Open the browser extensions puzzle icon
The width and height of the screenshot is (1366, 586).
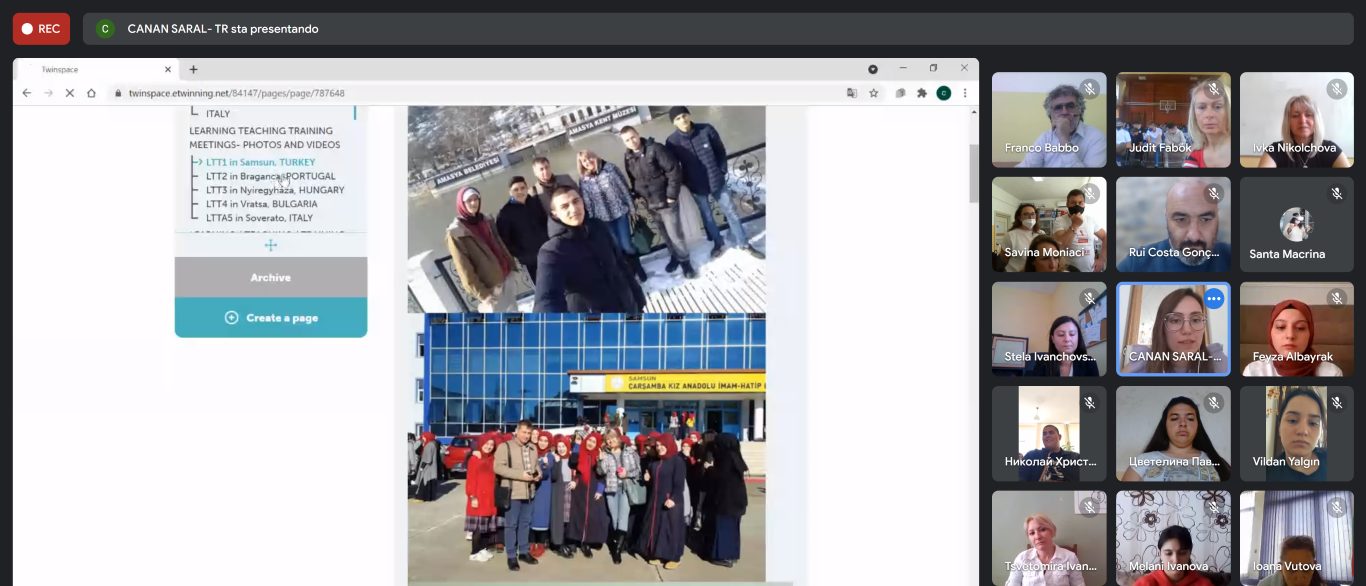[x=922, y=93]
